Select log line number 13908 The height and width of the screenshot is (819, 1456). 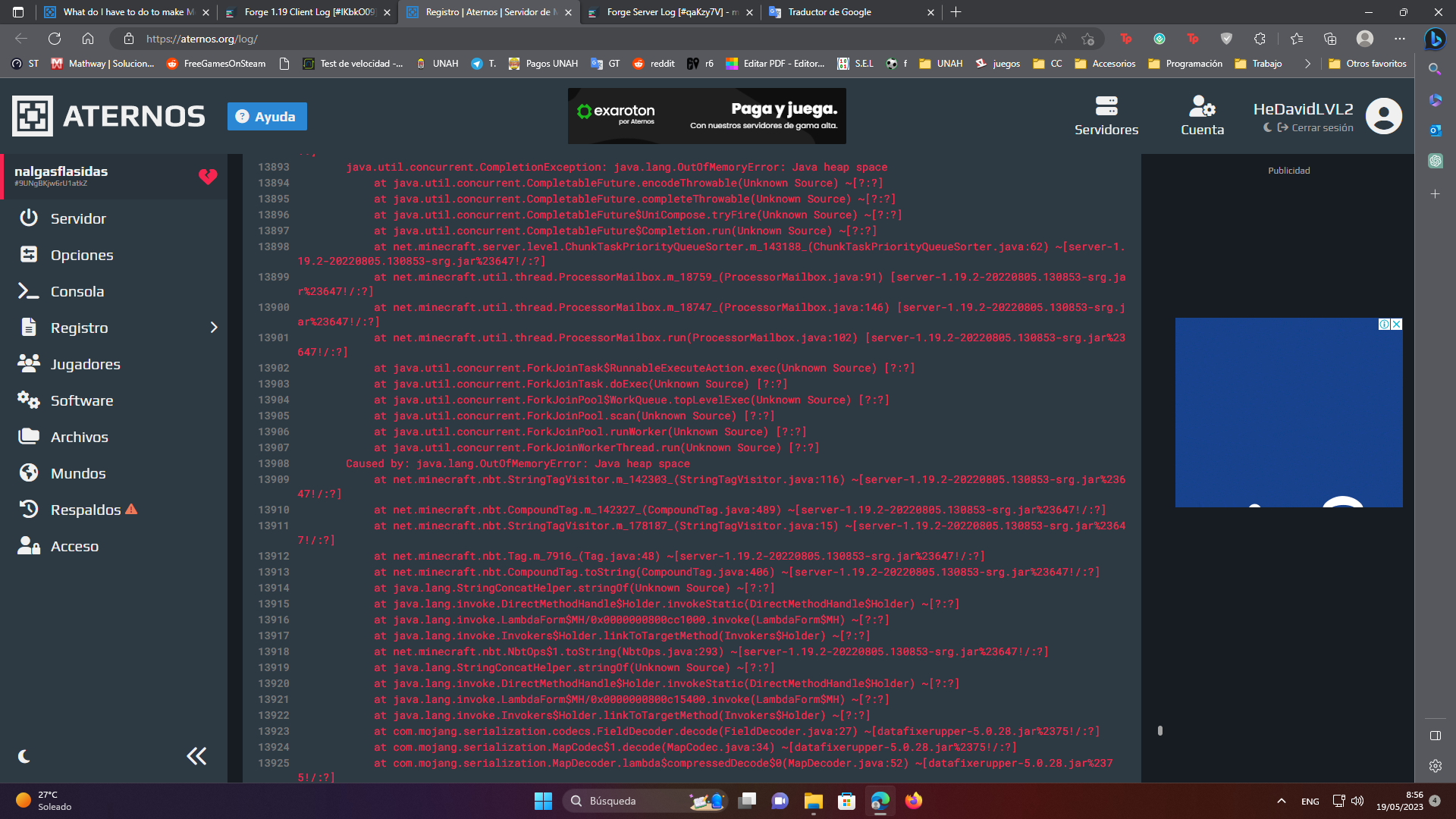click(x=273, y=463)
